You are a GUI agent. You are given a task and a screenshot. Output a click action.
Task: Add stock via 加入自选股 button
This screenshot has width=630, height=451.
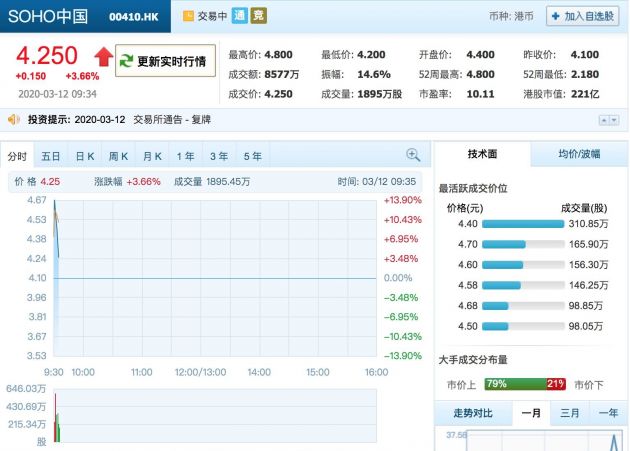(x=582, y=16)
